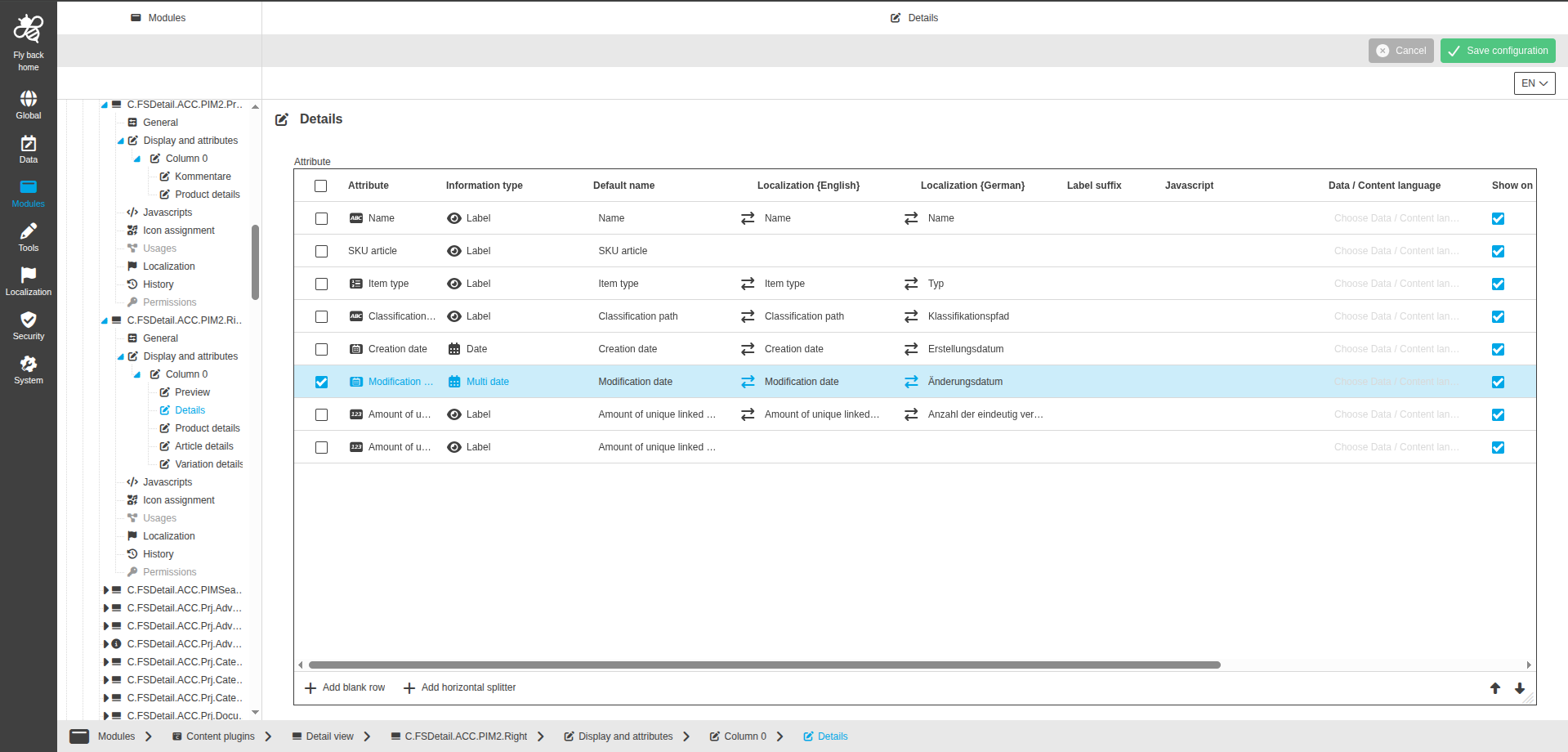The image size is (1568, 752).
Task: Move selected row down with arrow
Action: coord(1520,688)
